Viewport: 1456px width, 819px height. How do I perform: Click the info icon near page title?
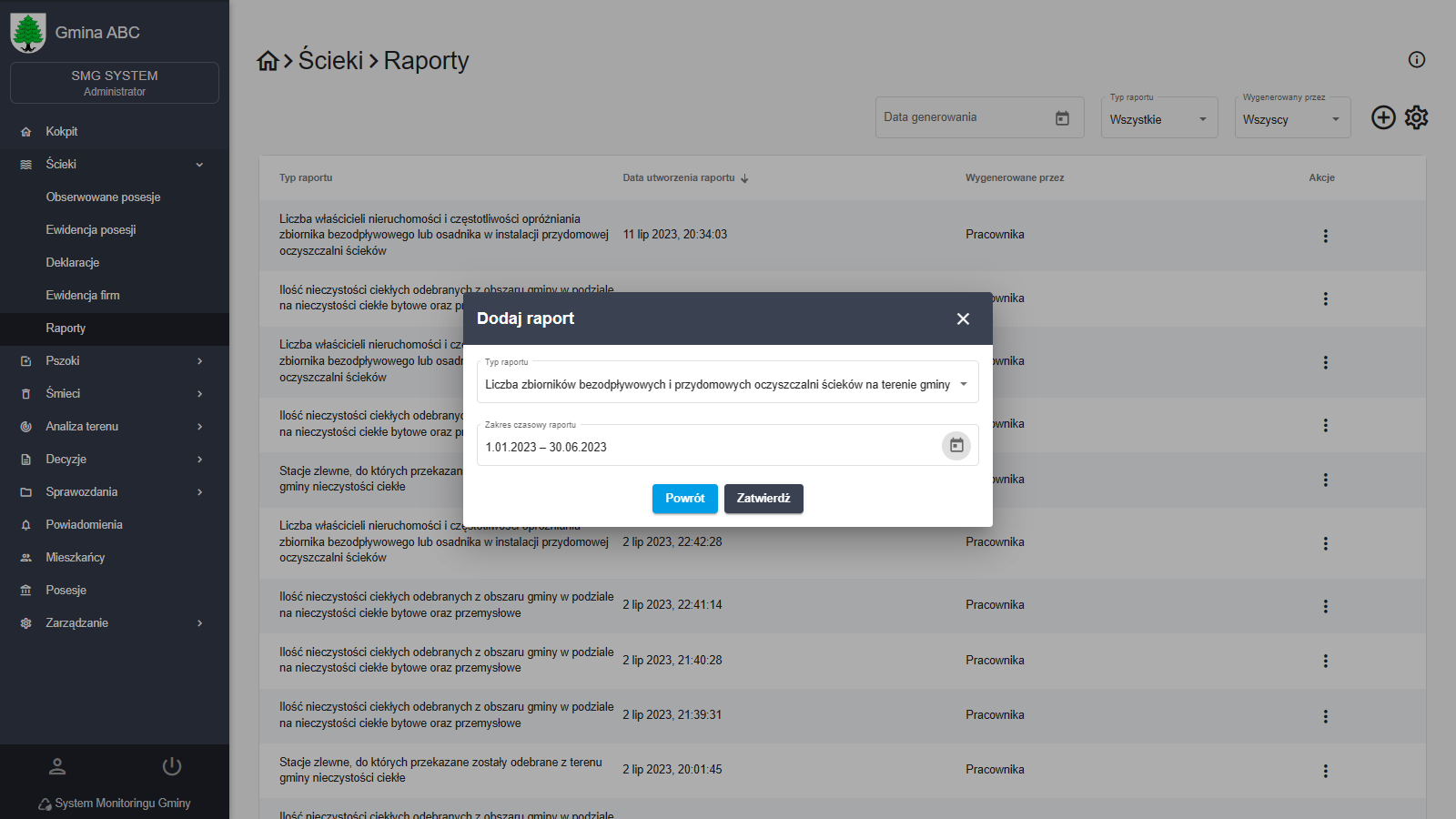1416,60
